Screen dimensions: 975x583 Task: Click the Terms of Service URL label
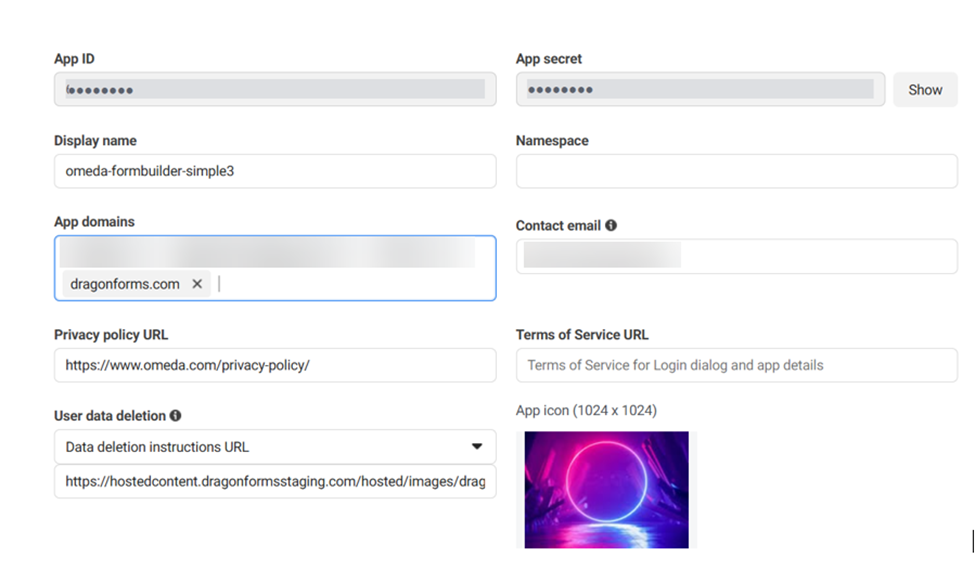click(x=582, y=334)
